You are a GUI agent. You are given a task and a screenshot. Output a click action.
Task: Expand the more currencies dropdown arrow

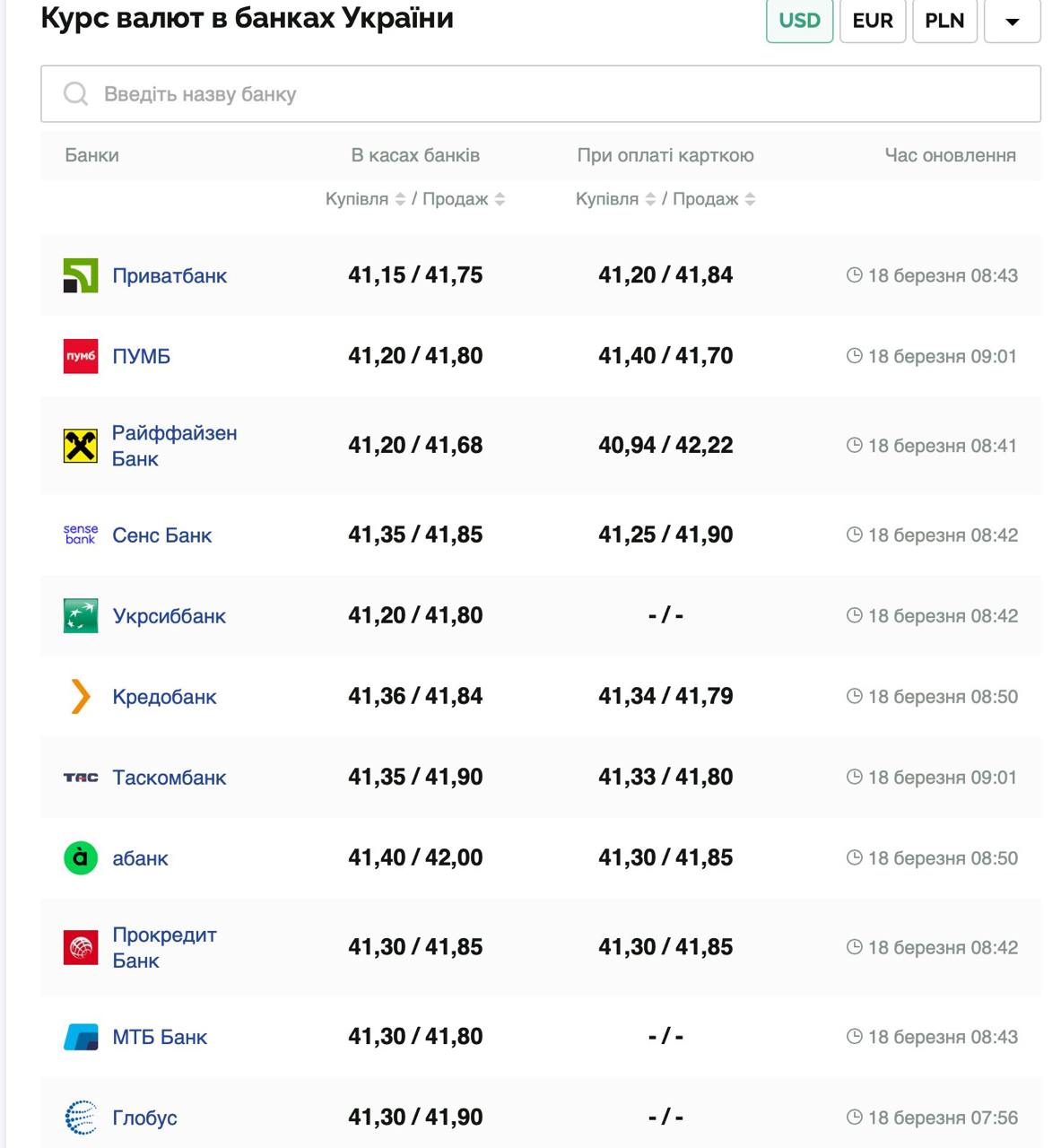(1012, 22)
